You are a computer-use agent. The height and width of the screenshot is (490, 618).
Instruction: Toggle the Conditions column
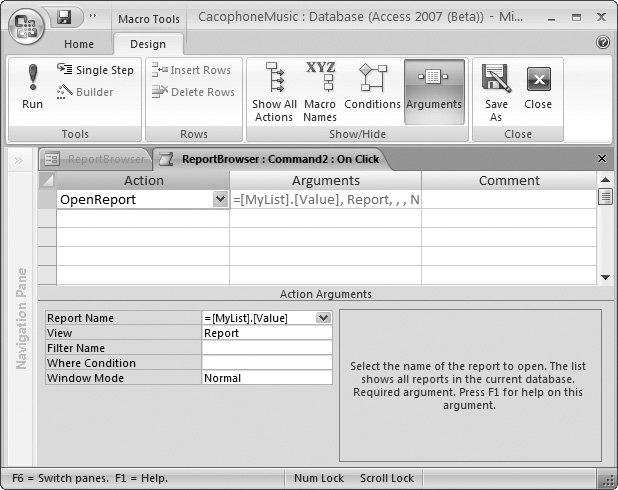click(372, 78)
